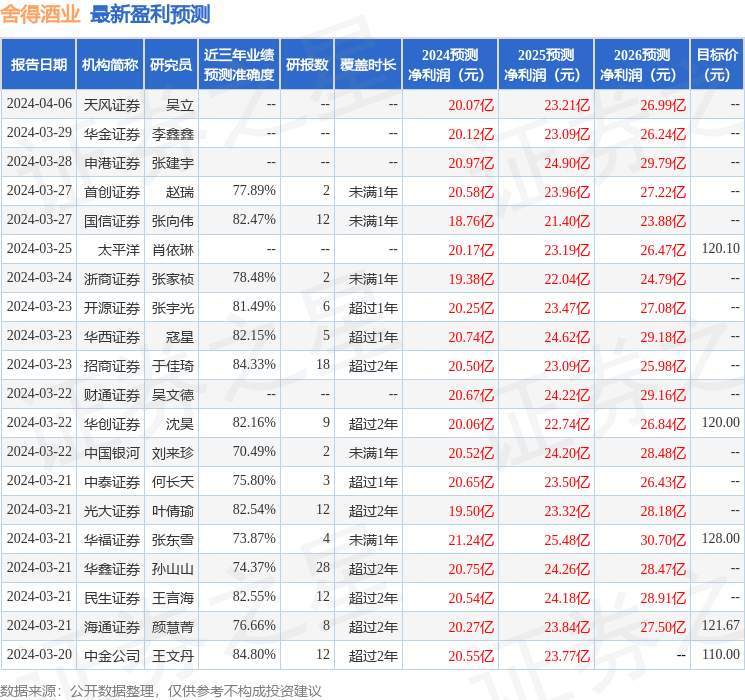The image size is (745, 700).
Task: Select the date 2024-04-06 cell
Action: click(x=39, y=104)
